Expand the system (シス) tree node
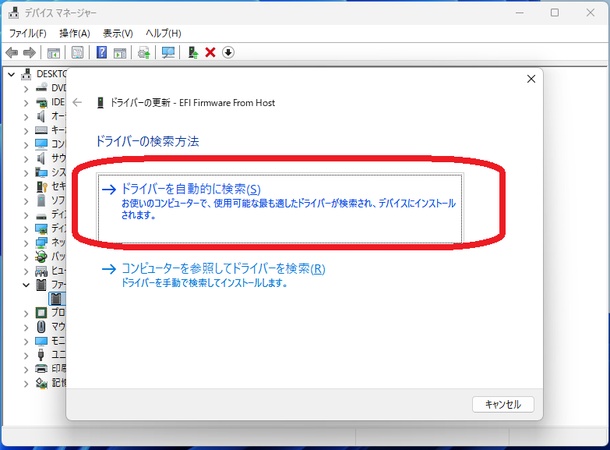Viewport: 610px width, 450px height. (26, 173)
